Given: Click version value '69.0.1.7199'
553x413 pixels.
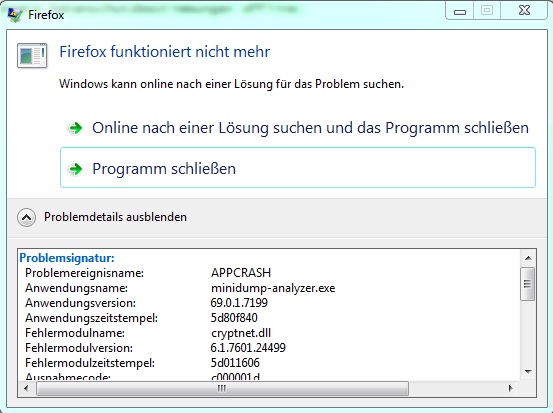Looking at the screenshot, I should click(x=239, y=303).
